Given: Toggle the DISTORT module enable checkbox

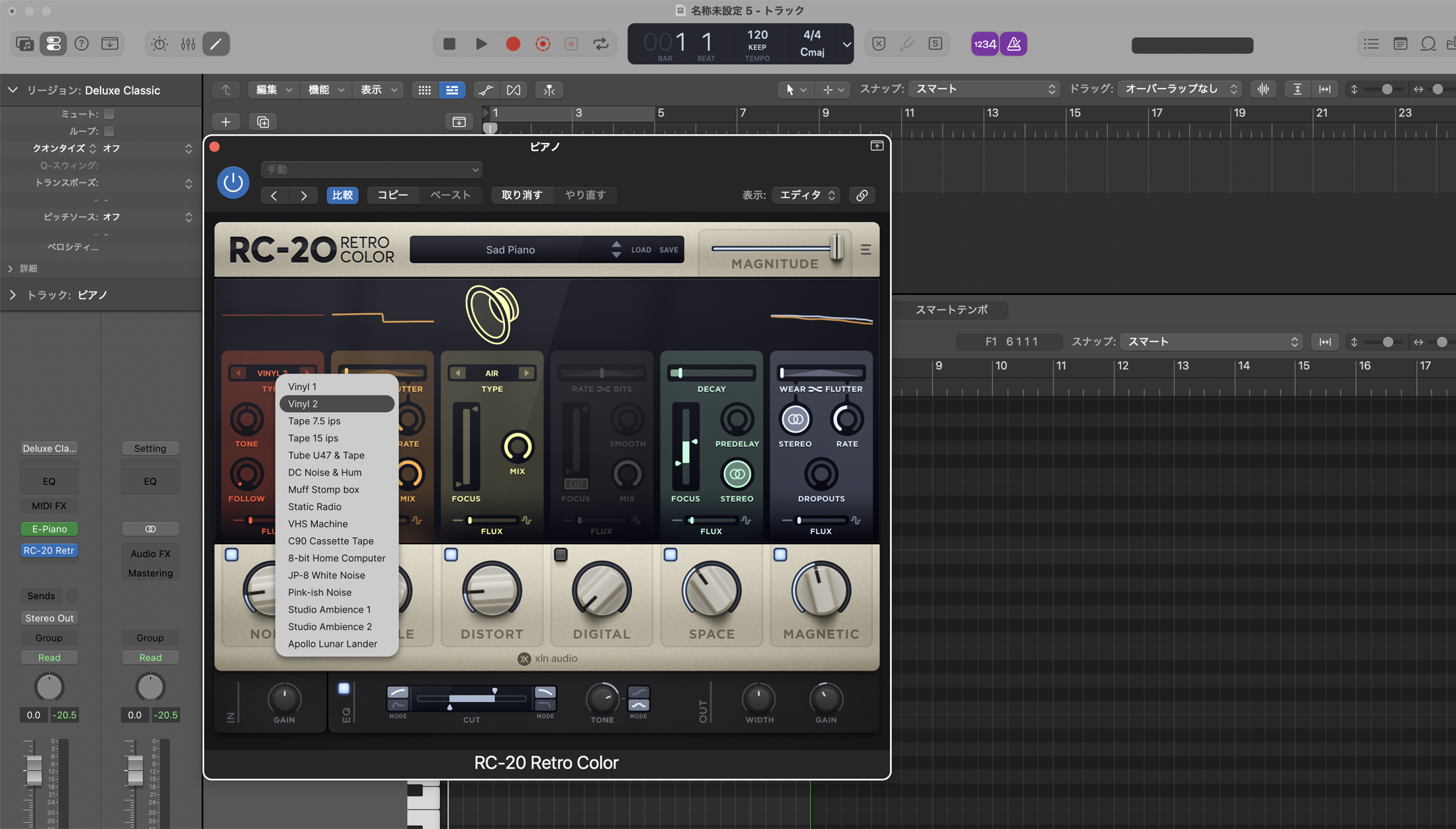Looking at the screenshot, I should tap(451, 554).
